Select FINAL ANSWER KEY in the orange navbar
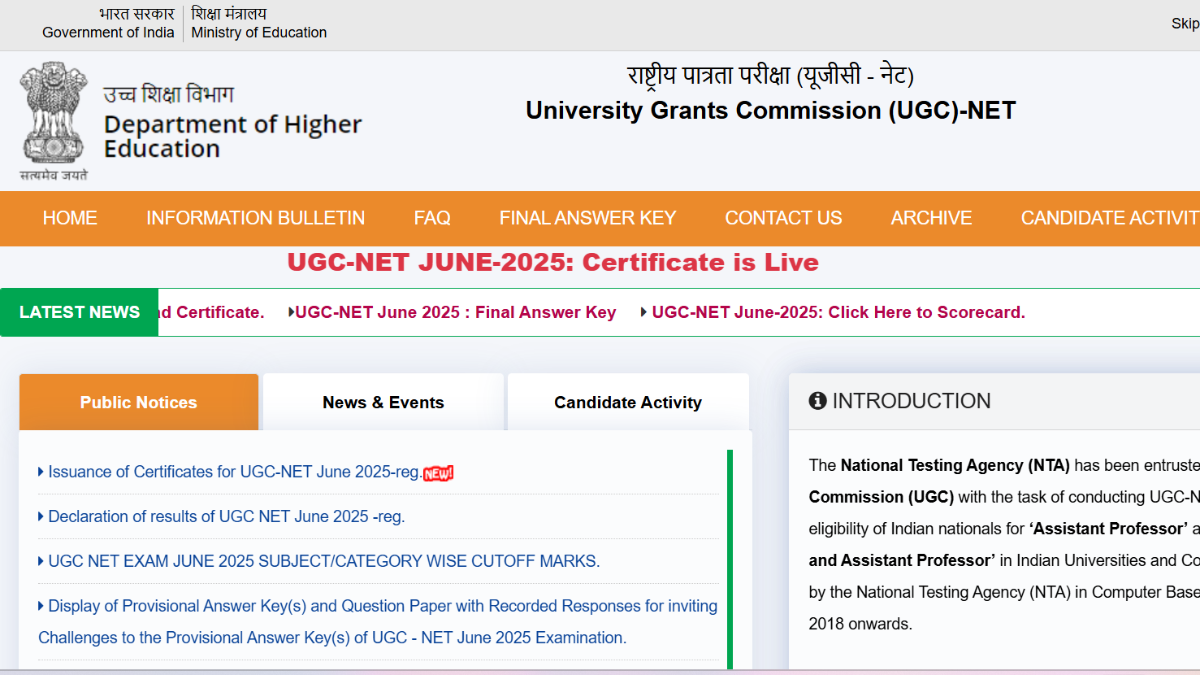 point(588,218)
